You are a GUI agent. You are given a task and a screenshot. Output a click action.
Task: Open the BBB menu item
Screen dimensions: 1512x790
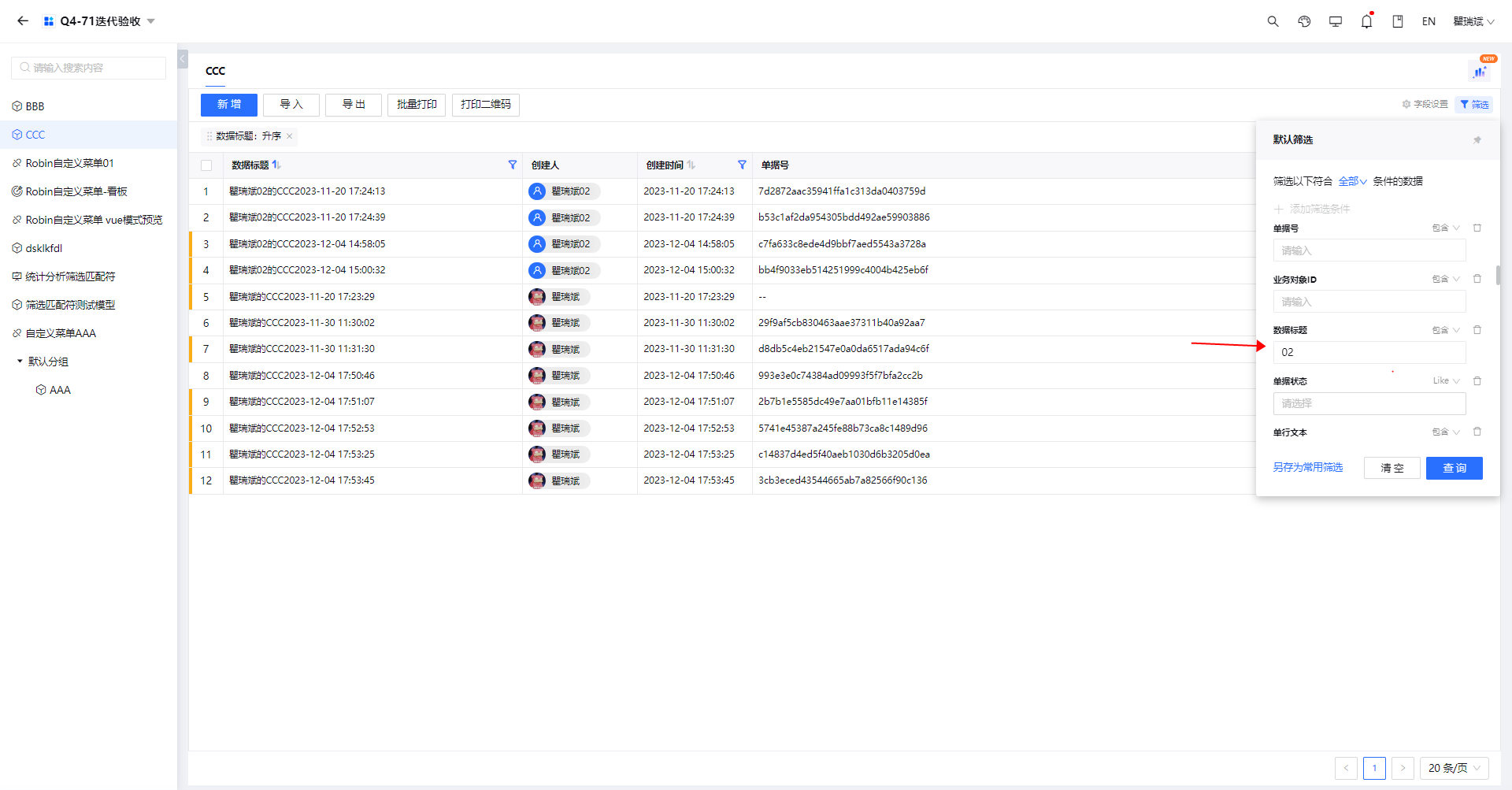[x=88, y=106]
